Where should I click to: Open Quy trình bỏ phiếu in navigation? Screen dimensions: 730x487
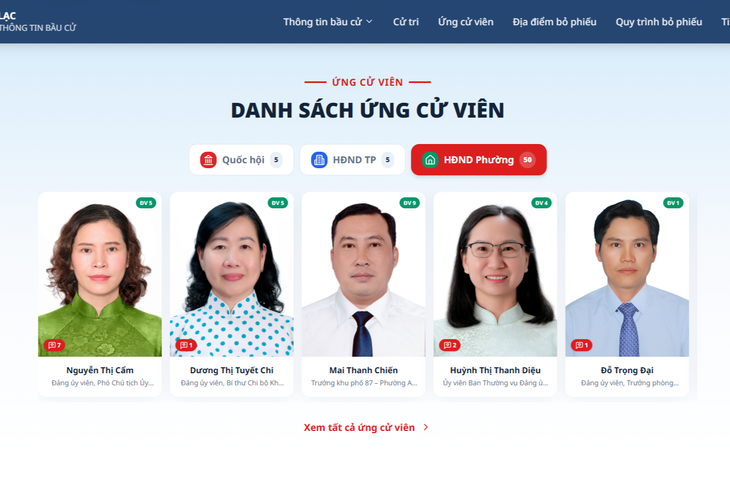point(659,22)
